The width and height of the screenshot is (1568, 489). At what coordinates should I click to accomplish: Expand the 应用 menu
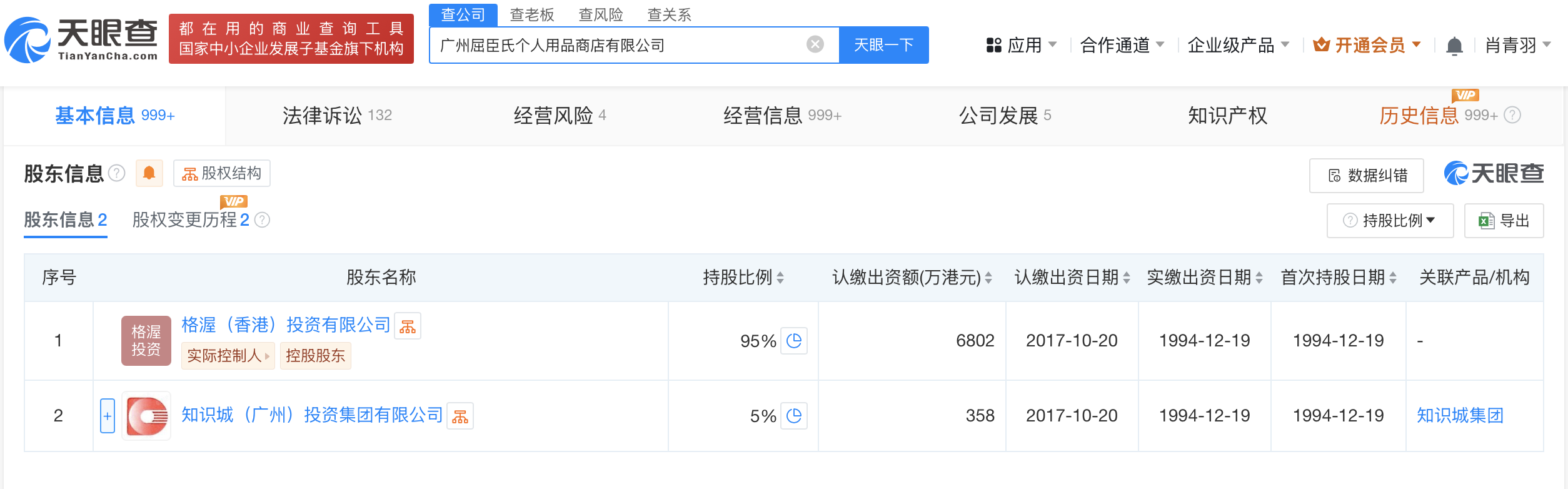[x=1021, y=45]
